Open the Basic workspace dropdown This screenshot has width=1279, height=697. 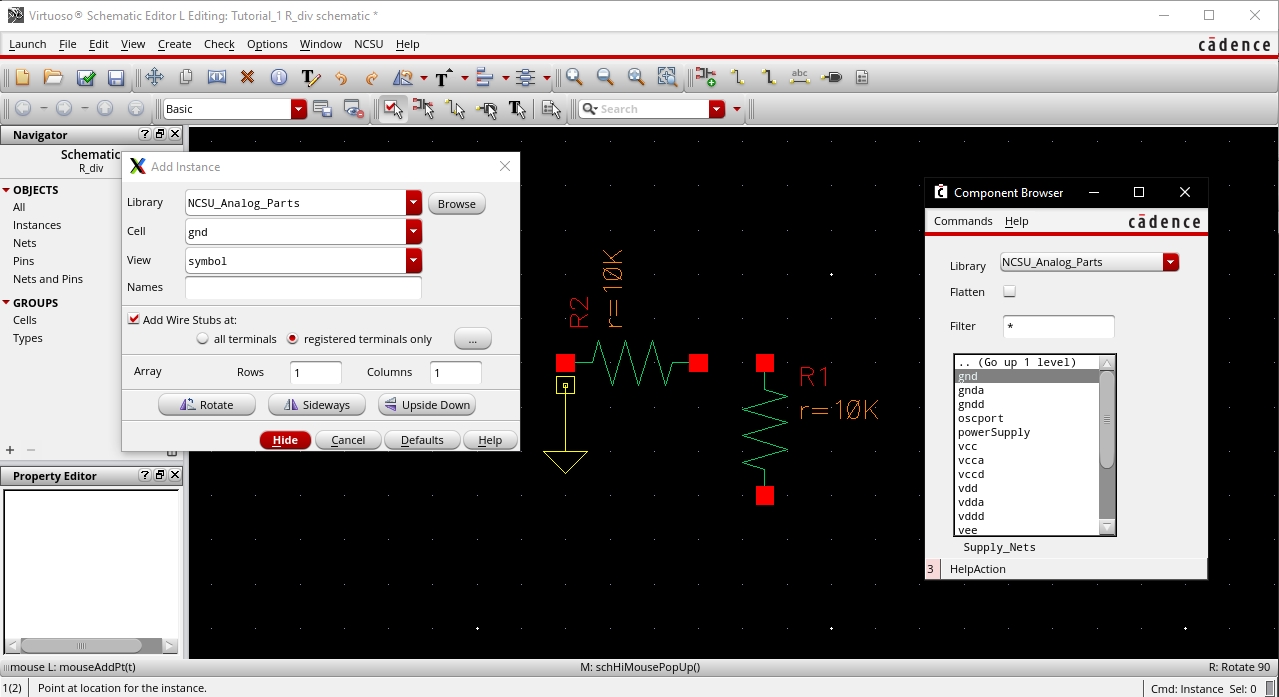coord(298,109)
